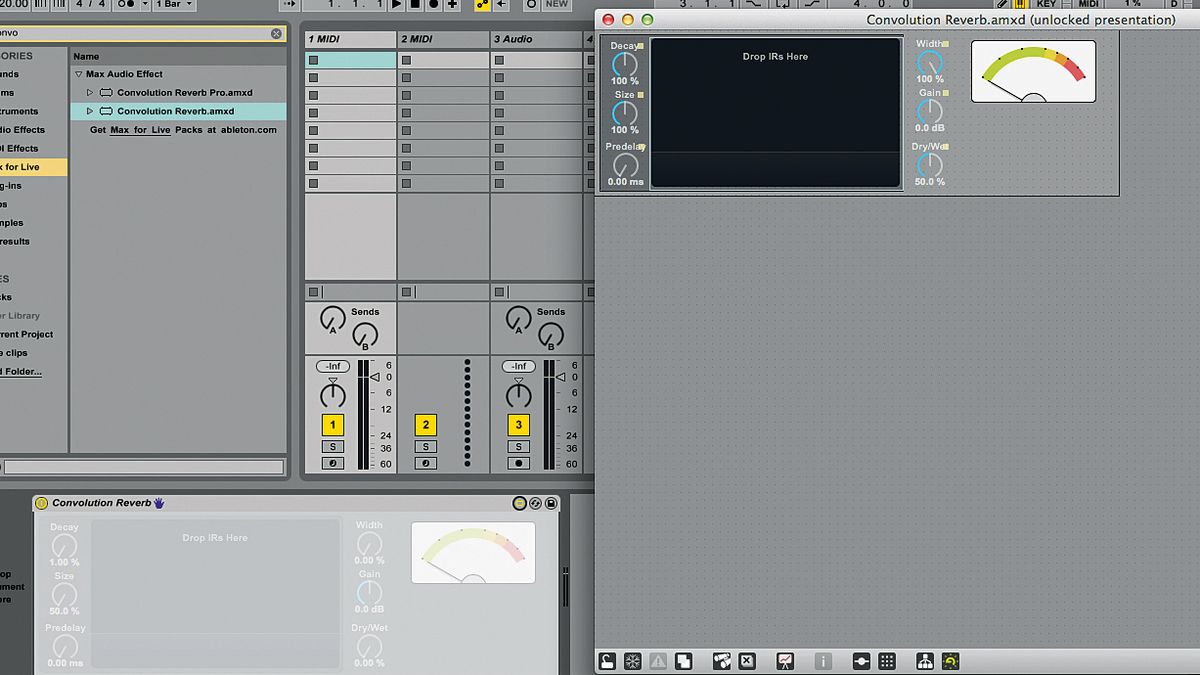
Task: Open the Max inspector with the 'i' icon
Action: [823, 661]
